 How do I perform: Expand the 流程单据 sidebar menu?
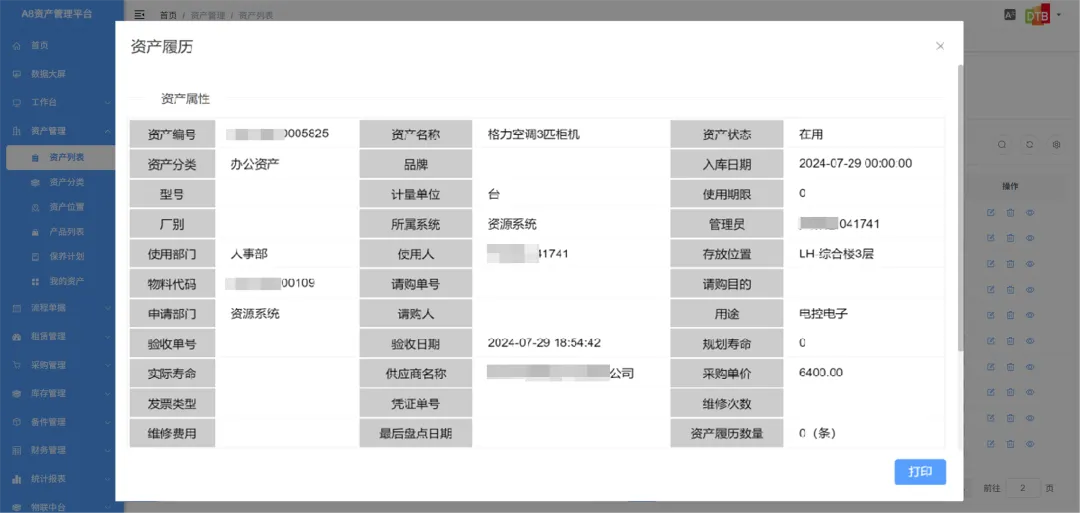pyautogui.click(x=57, y=308)
